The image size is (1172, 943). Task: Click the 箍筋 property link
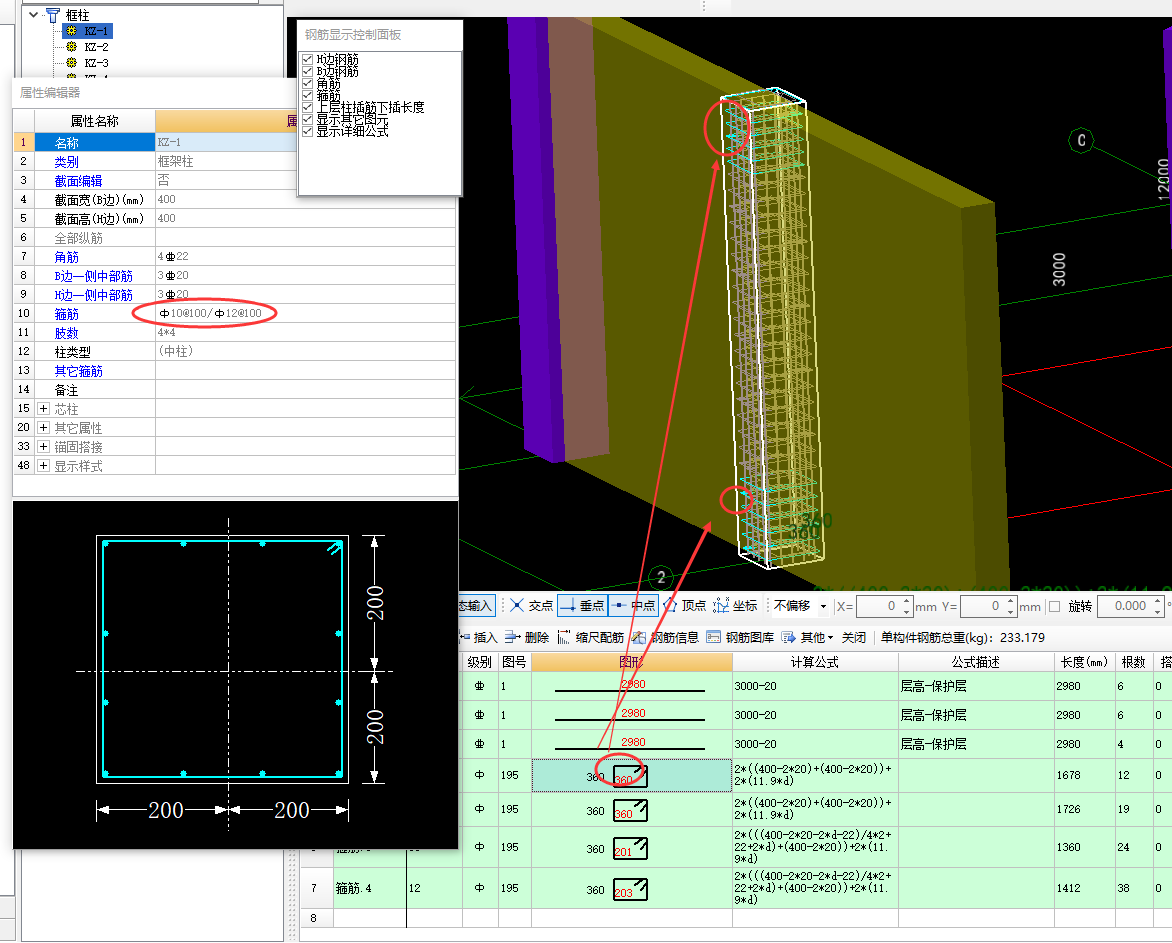(x=67, y=314)
